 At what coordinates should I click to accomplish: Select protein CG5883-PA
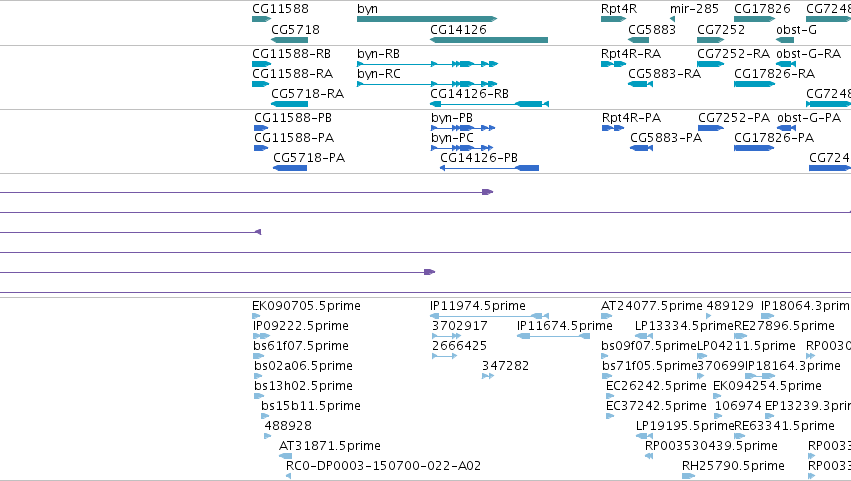pyautogui.click(x=666, y=137)
